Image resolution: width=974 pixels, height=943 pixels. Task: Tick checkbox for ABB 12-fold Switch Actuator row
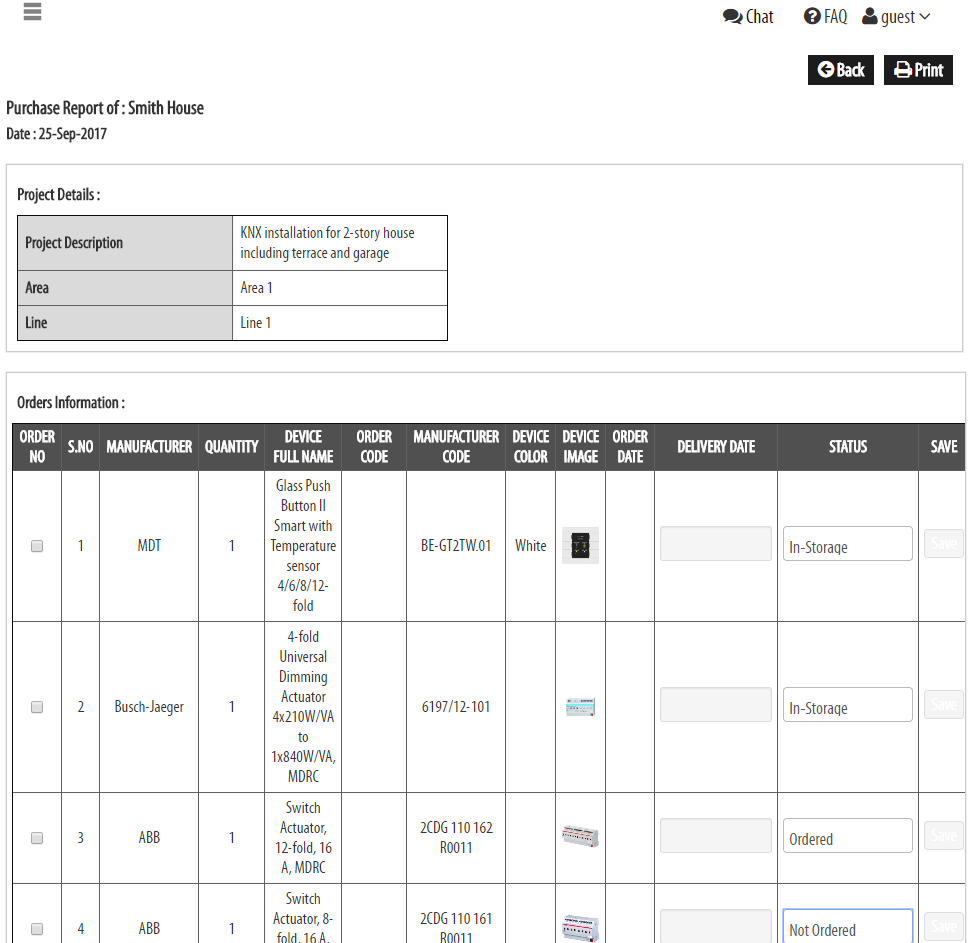pos(37,838)
